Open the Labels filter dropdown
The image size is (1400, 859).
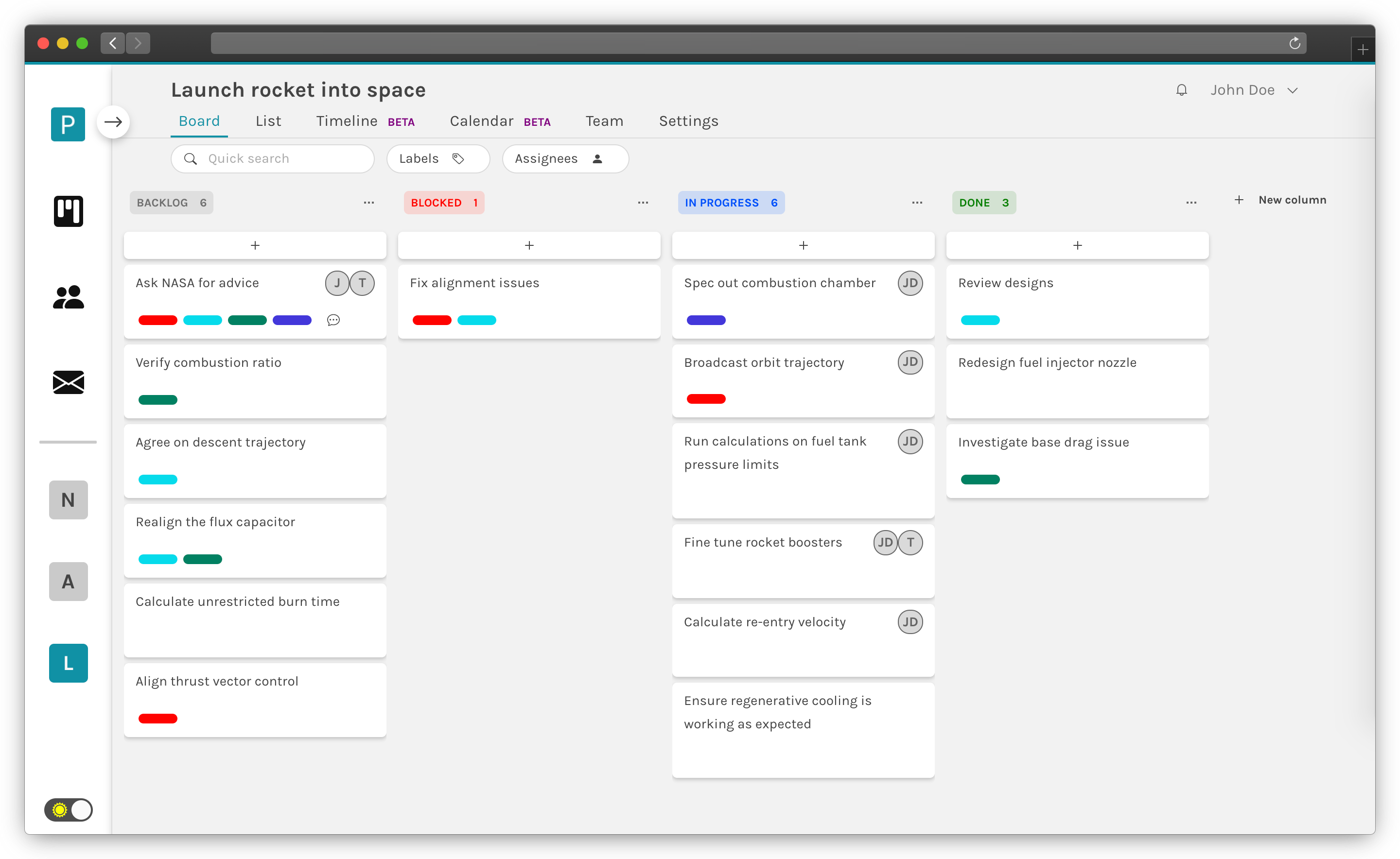click(x=437, y=158)
